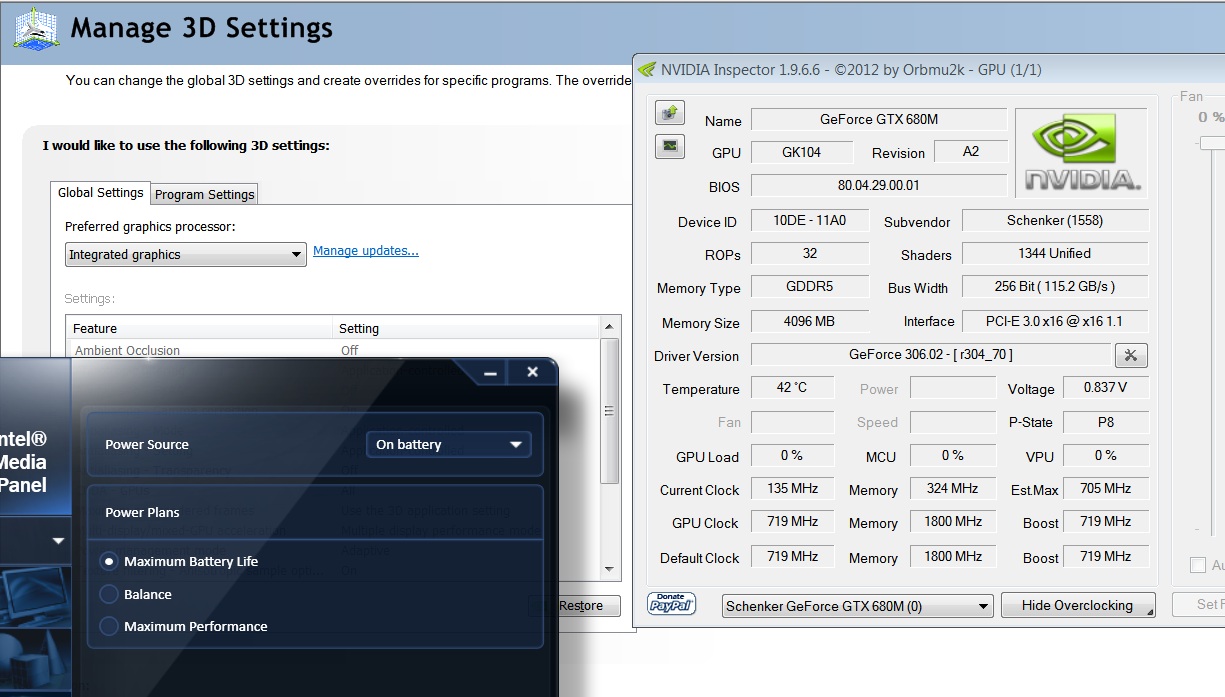Click the MCU '0 %' value

952,456
